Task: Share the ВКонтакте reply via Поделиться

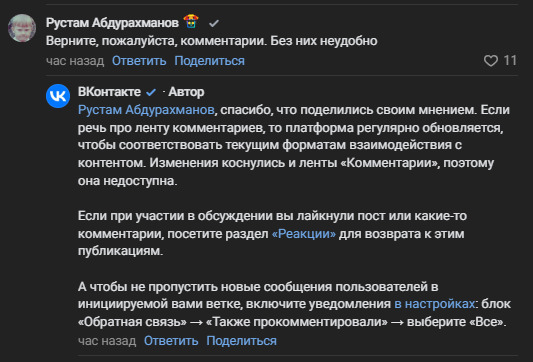Action: click(x=241, y=341)
